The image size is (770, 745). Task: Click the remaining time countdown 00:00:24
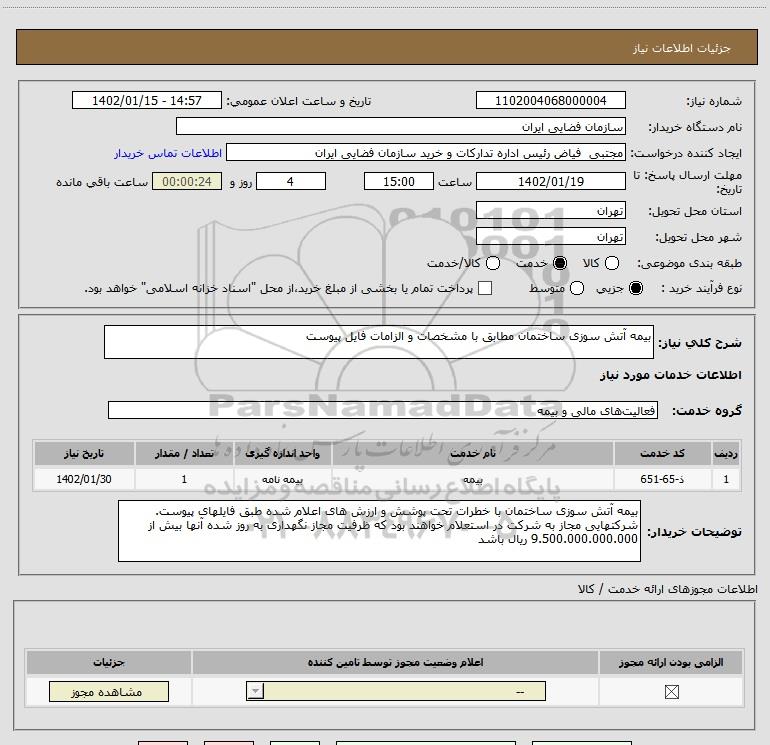187,181
